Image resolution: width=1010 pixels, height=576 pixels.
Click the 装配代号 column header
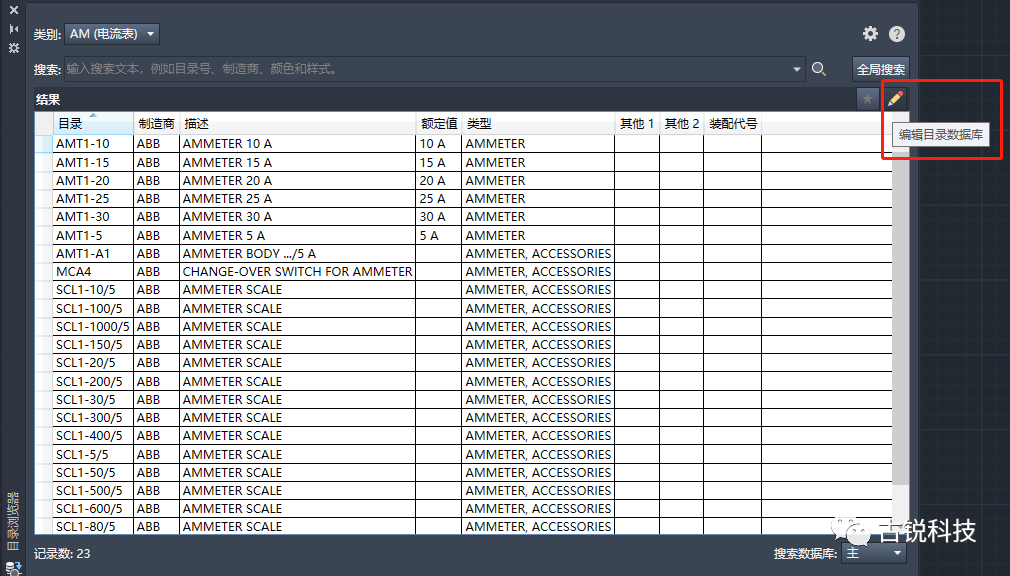pos(732,124)
